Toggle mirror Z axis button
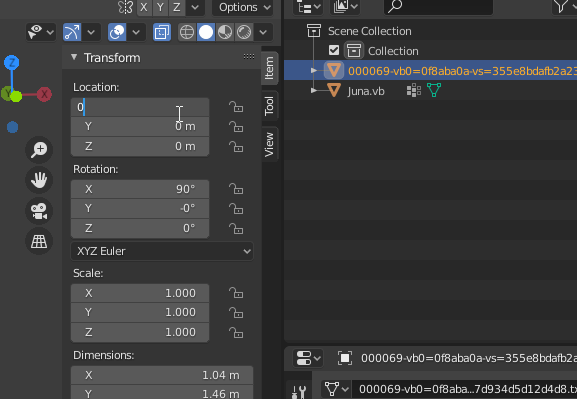577x399 pixels. coord(177,7)
